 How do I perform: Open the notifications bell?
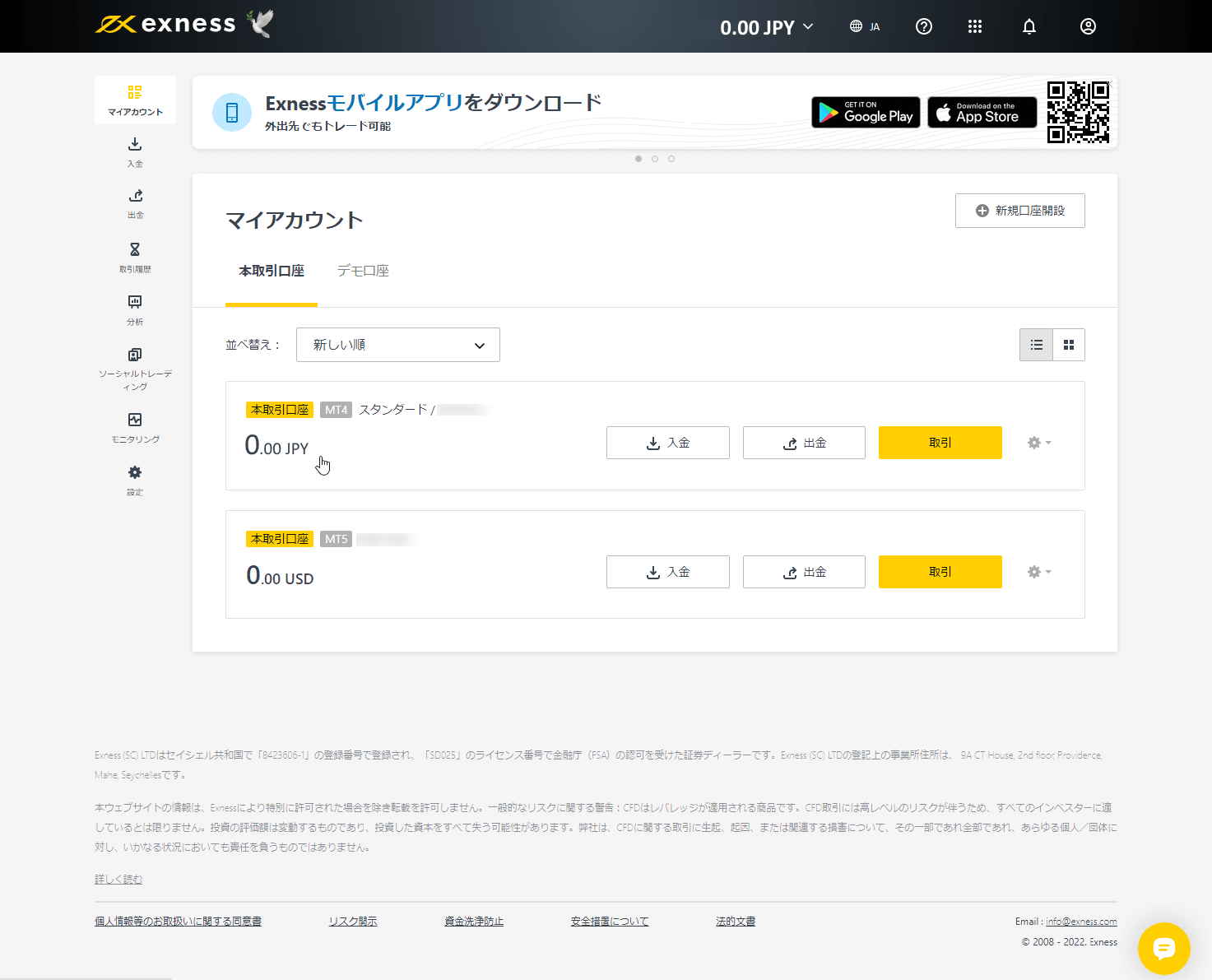coord(1029,26)
